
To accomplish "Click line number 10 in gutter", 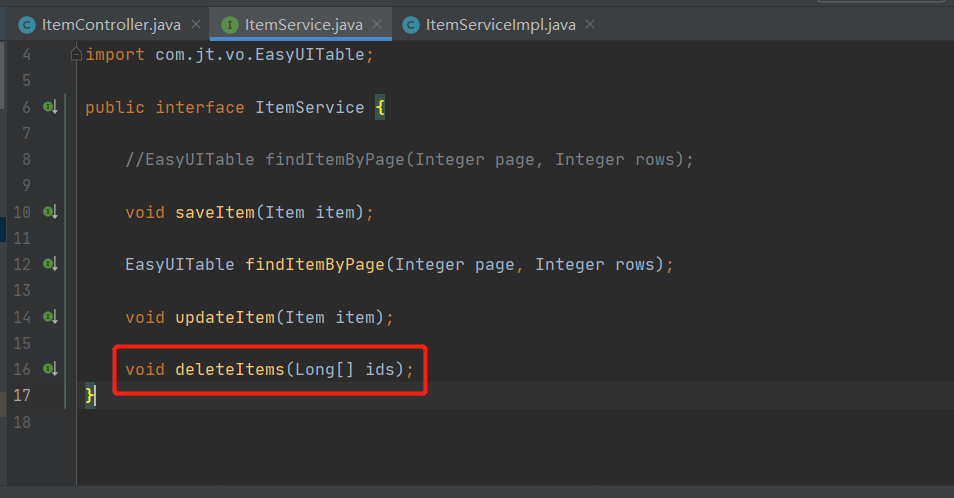I will click(x=22, y=212).
